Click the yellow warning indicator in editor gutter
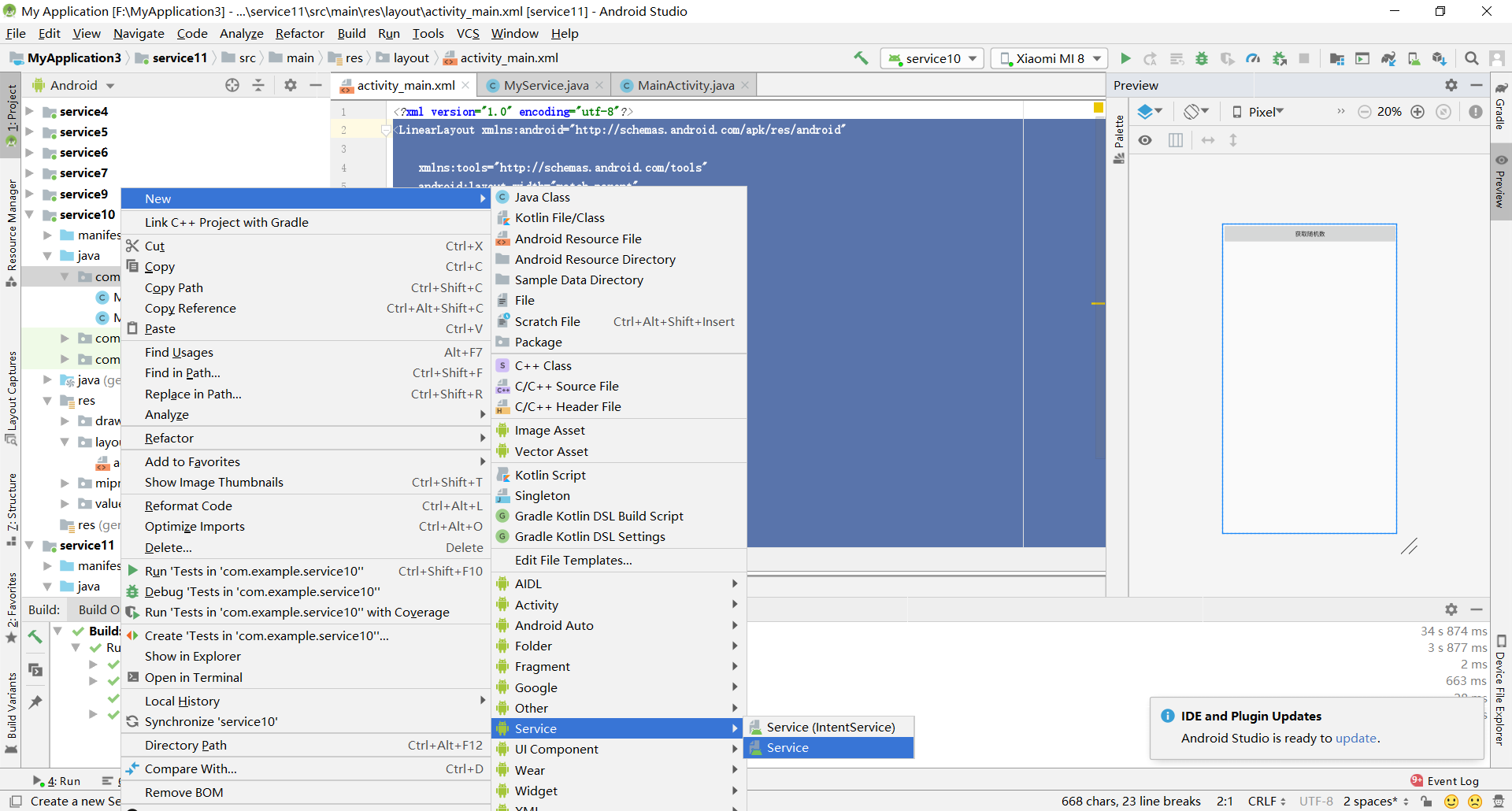This screenshot has width=1512, height=811. (1099, 108)
